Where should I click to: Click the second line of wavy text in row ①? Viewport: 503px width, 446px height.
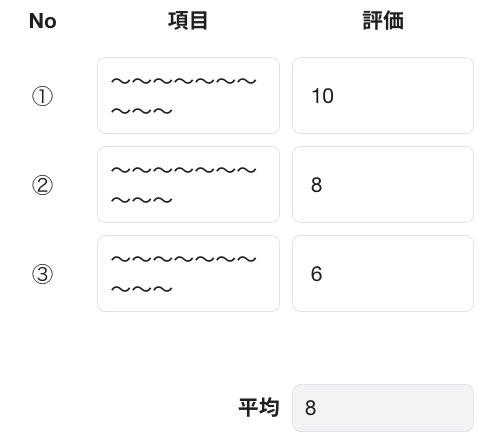pos(142,111)
